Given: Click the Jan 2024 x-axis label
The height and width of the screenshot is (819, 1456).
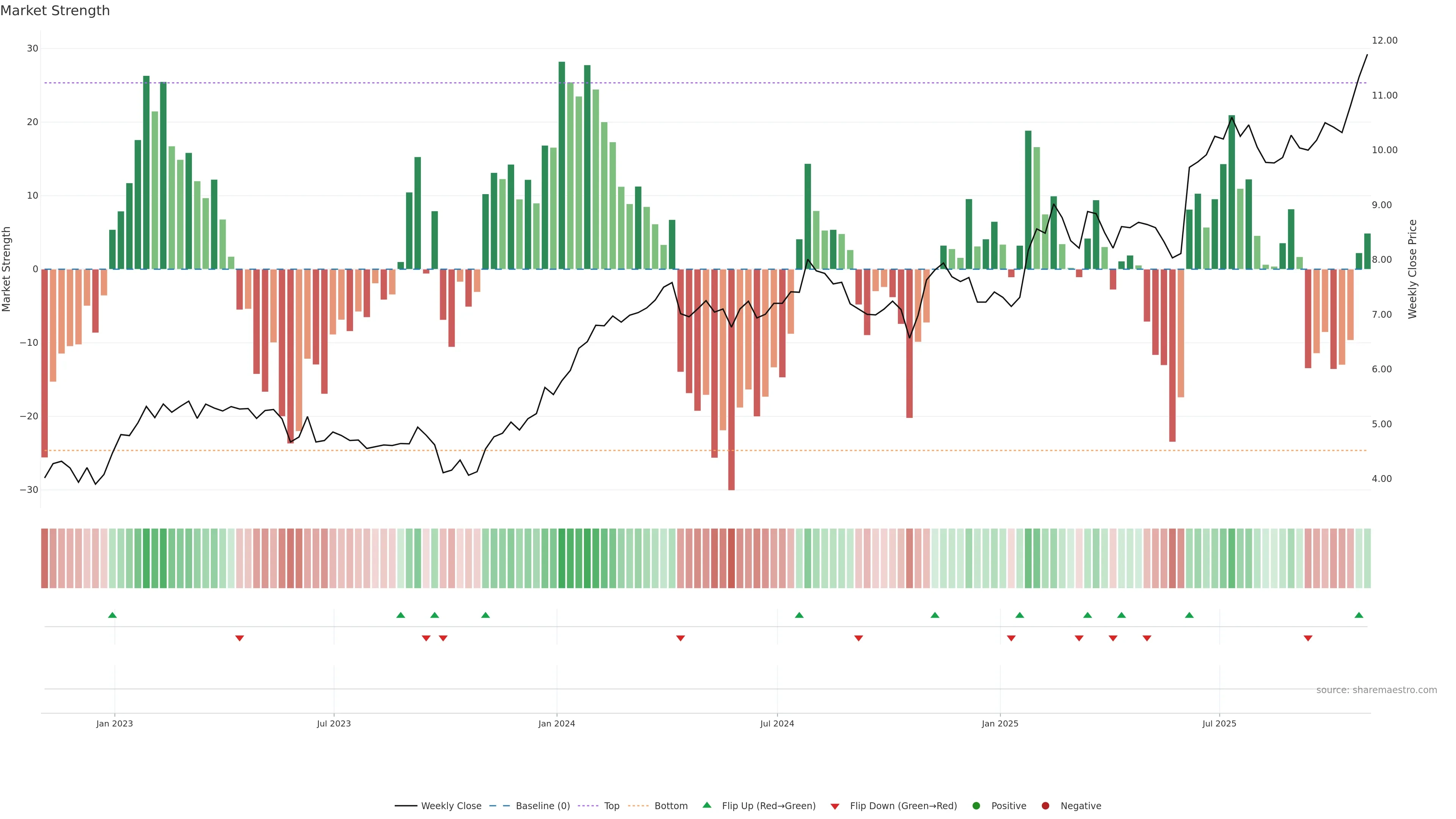Looking at the screenshot, I should tap(556, 723).
